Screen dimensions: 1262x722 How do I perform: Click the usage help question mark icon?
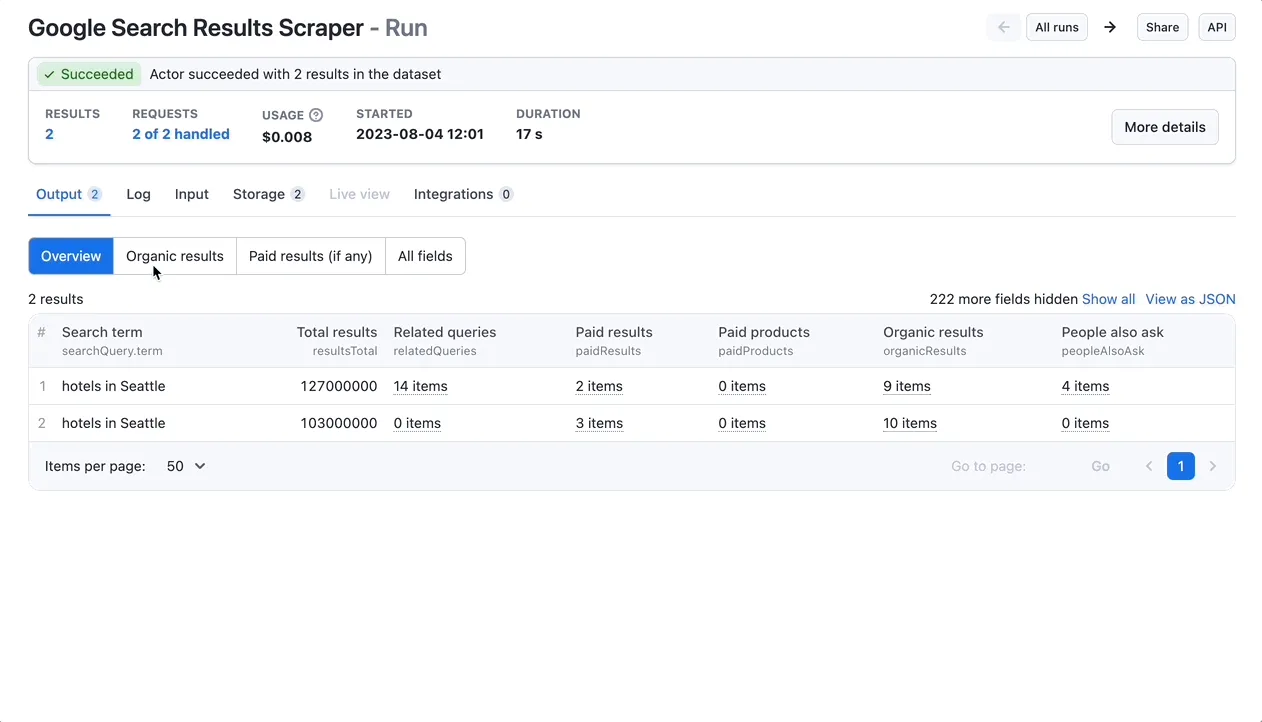point(316,115)
